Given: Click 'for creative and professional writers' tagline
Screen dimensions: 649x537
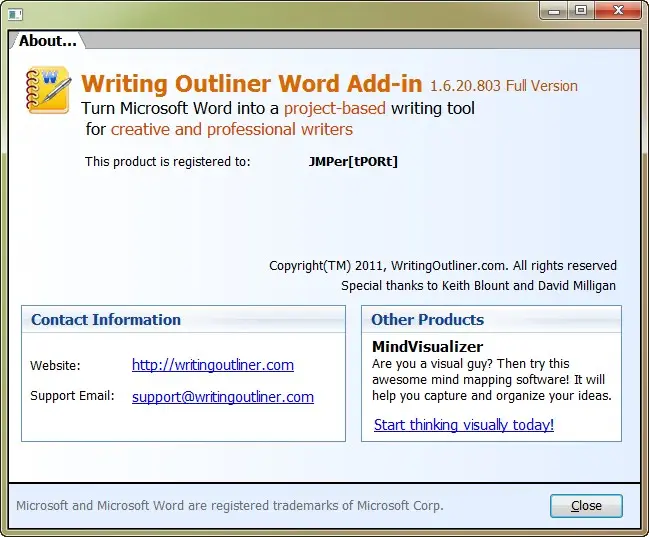Looking at the screenshot, I should (x=219, y=130).
